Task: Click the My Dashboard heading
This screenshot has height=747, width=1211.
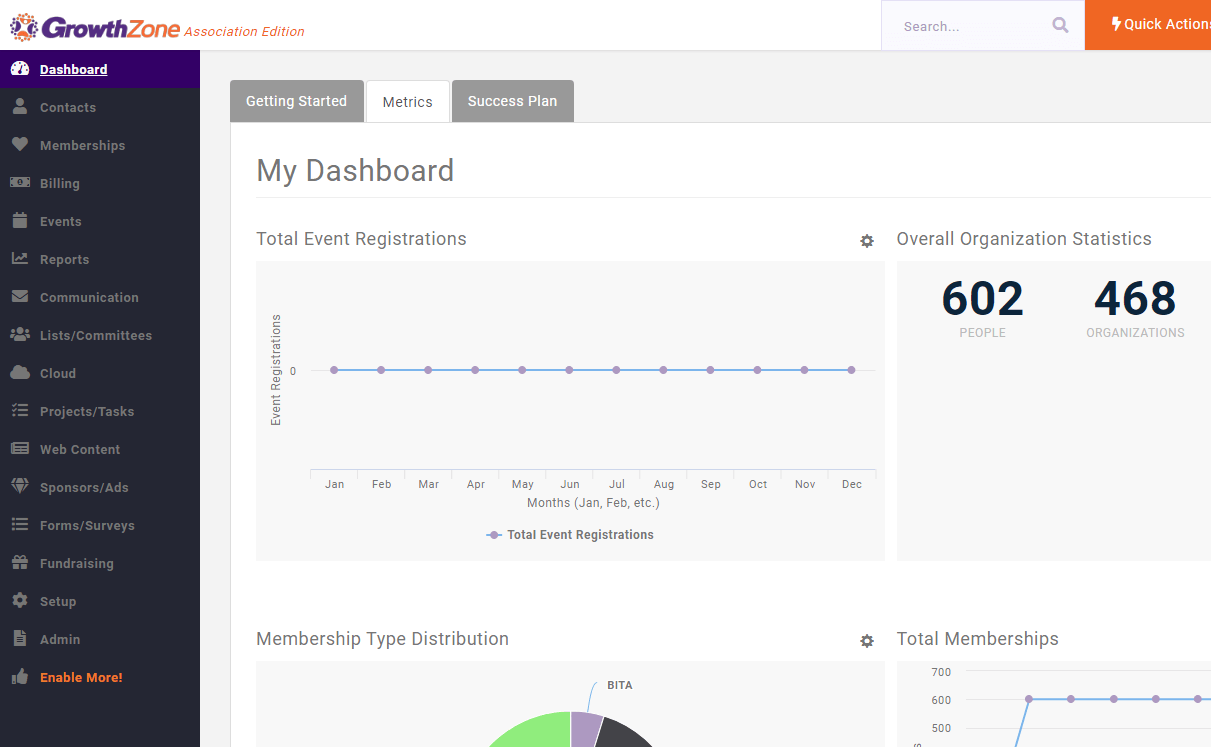Action: click(355, 171)
